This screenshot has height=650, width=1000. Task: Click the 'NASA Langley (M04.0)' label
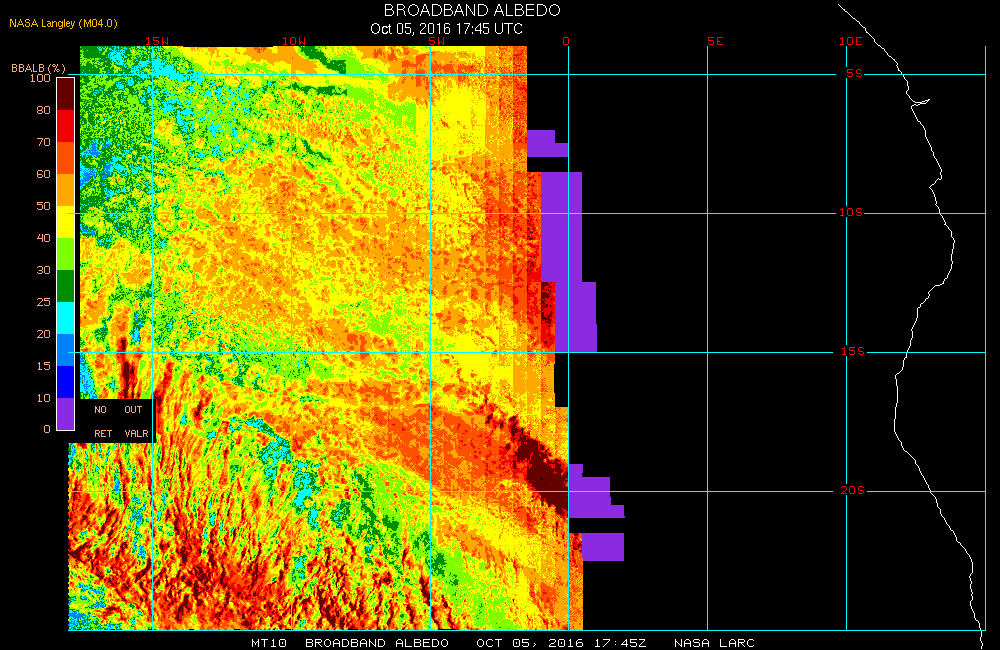63,24
